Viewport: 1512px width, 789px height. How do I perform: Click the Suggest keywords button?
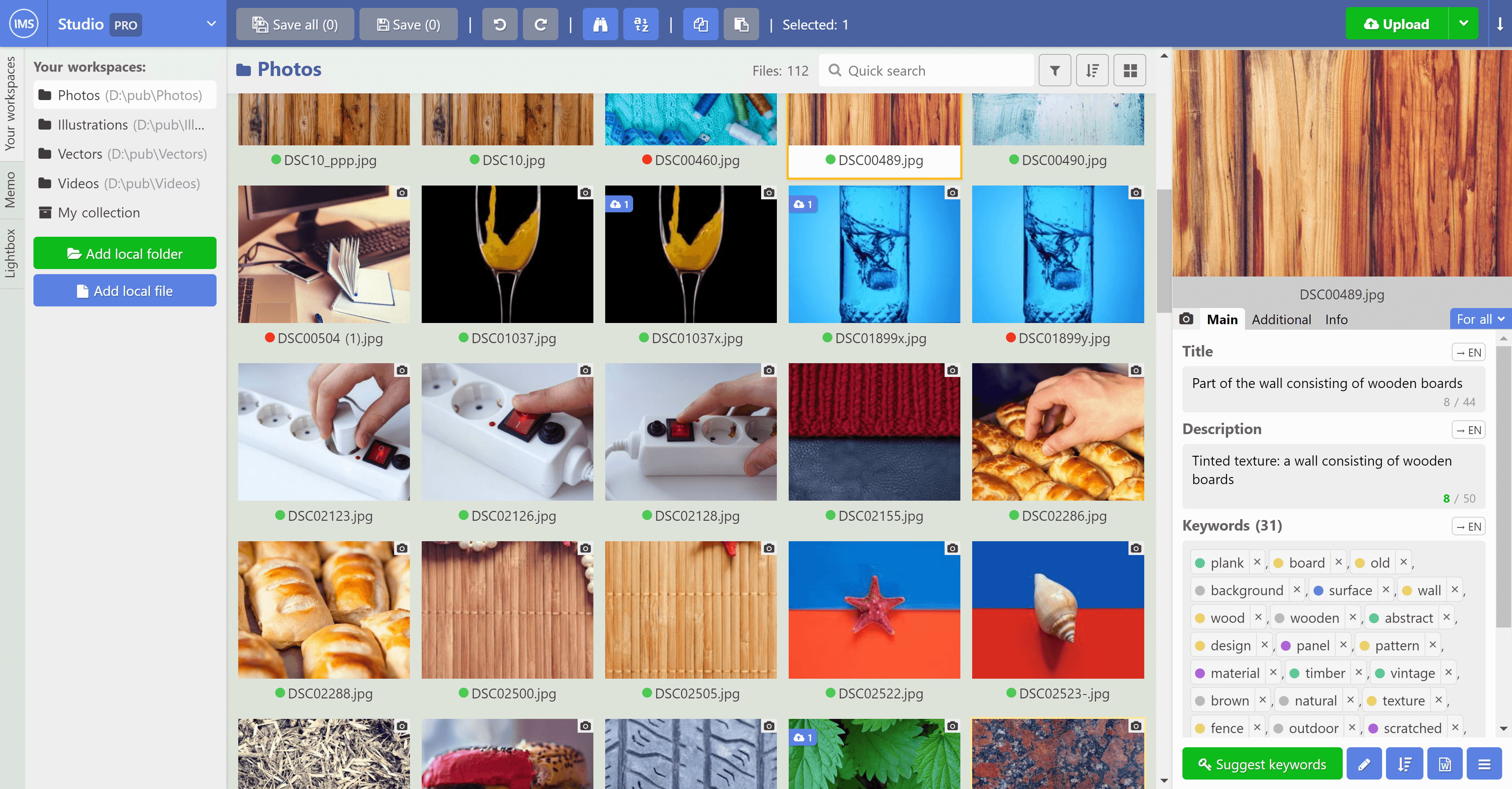[1261, 764]
